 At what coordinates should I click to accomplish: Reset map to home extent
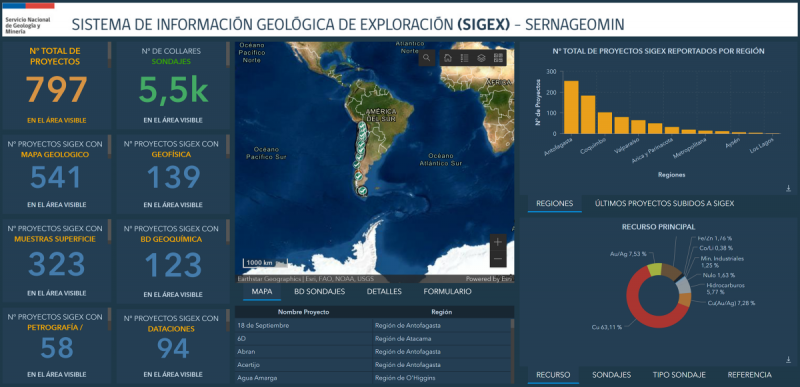(447, 58)
